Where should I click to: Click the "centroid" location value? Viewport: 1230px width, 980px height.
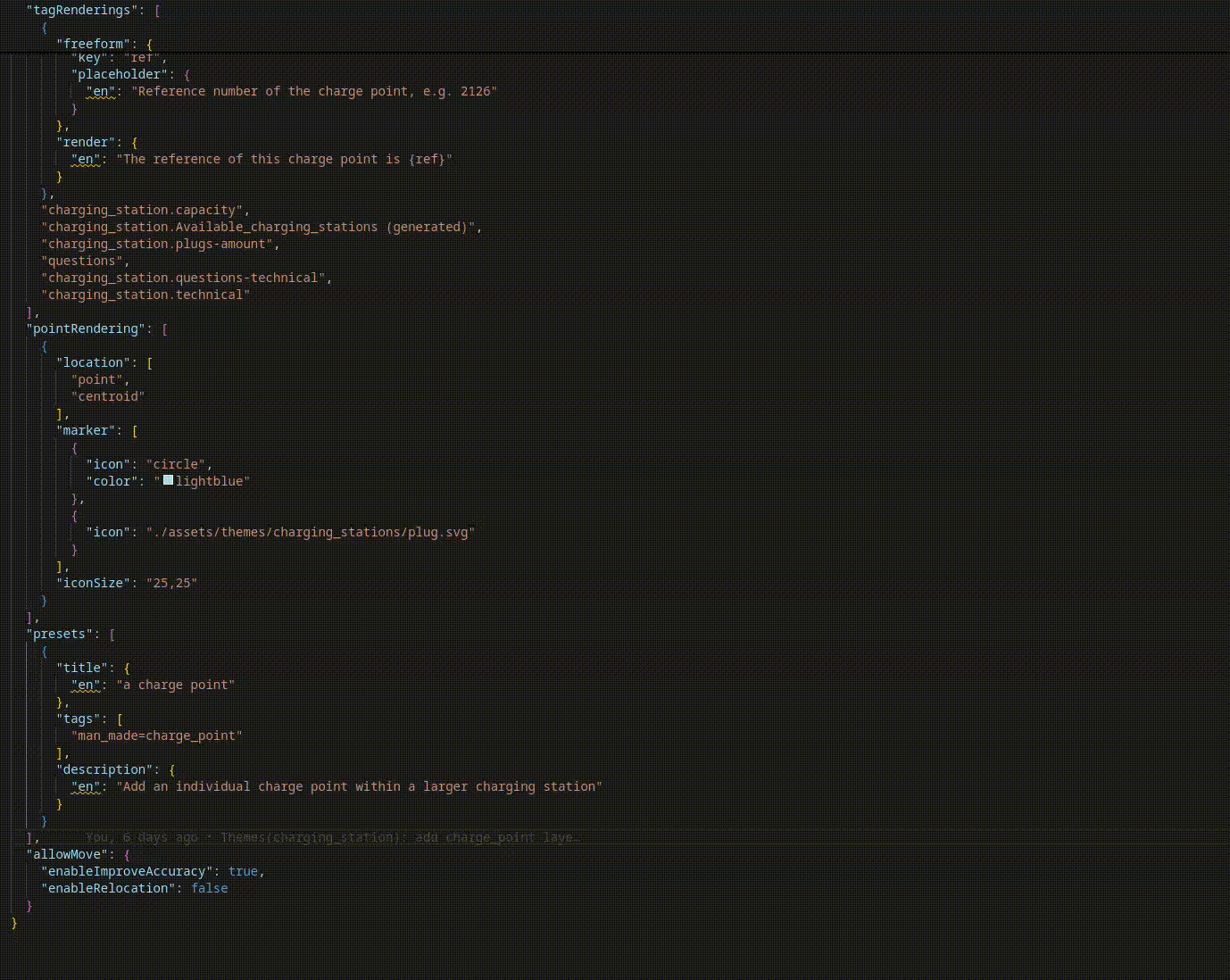click(108, 396)
